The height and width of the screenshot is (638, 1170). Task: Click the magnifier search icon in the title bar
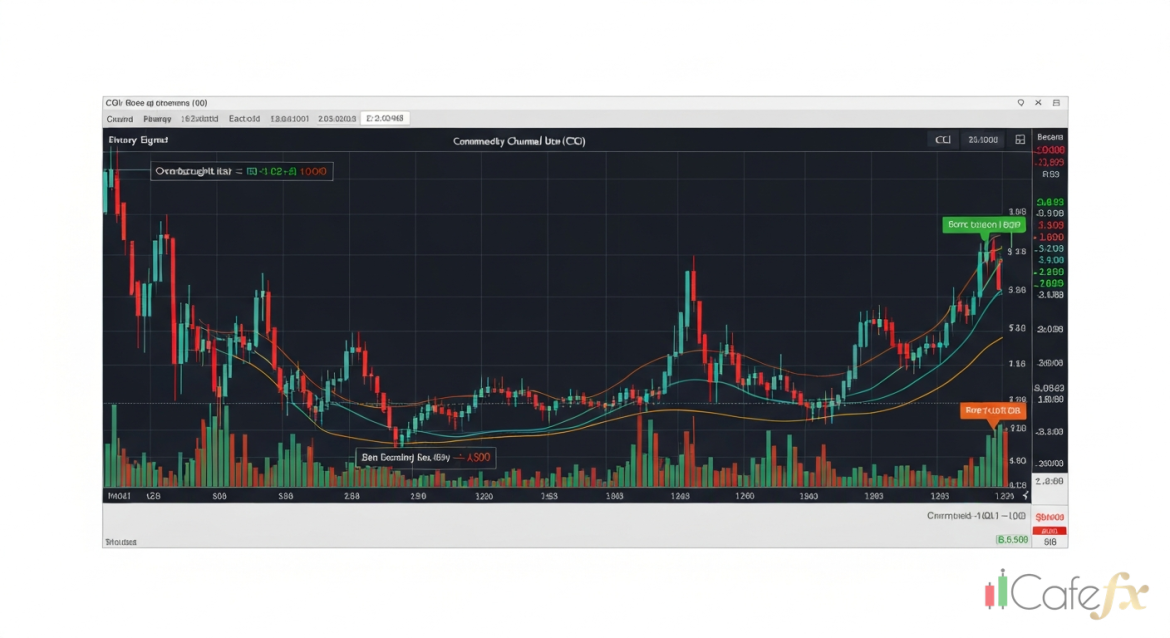pyautogui.click(x=1020, y=102)
